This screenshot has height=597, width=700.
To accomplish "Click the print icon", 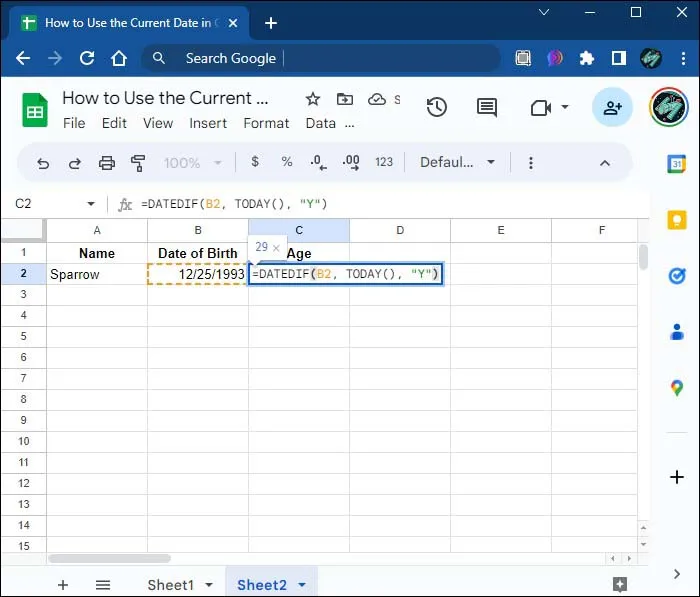I will [x=107, y=163].
